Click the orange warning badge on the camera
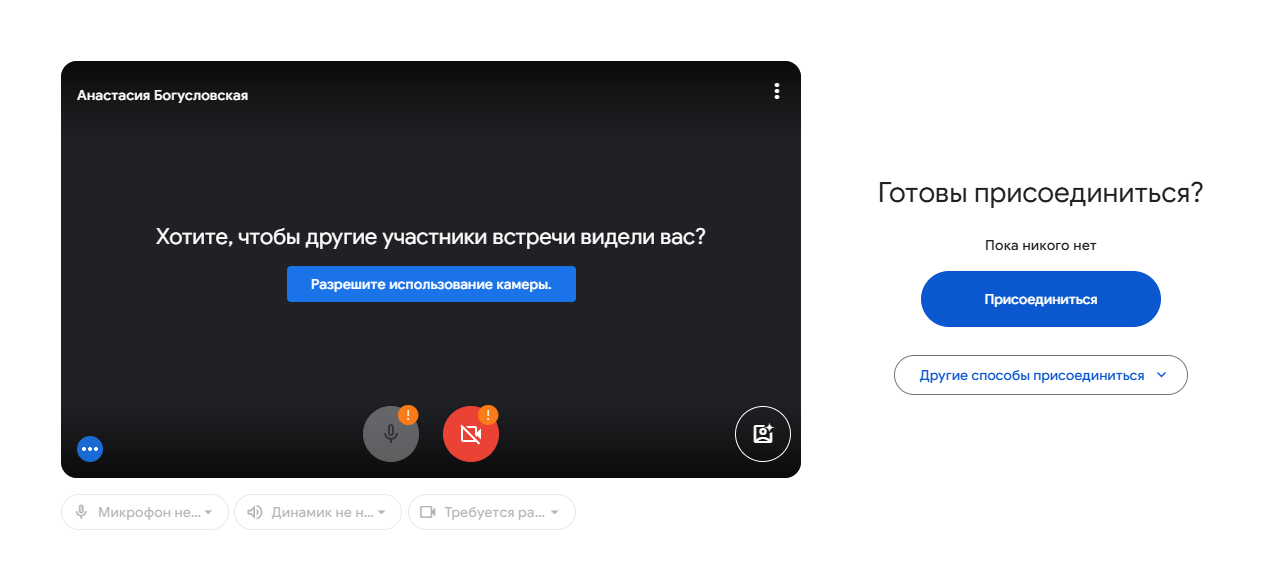The image size is (1276, 584). click(x=488, y=414)
